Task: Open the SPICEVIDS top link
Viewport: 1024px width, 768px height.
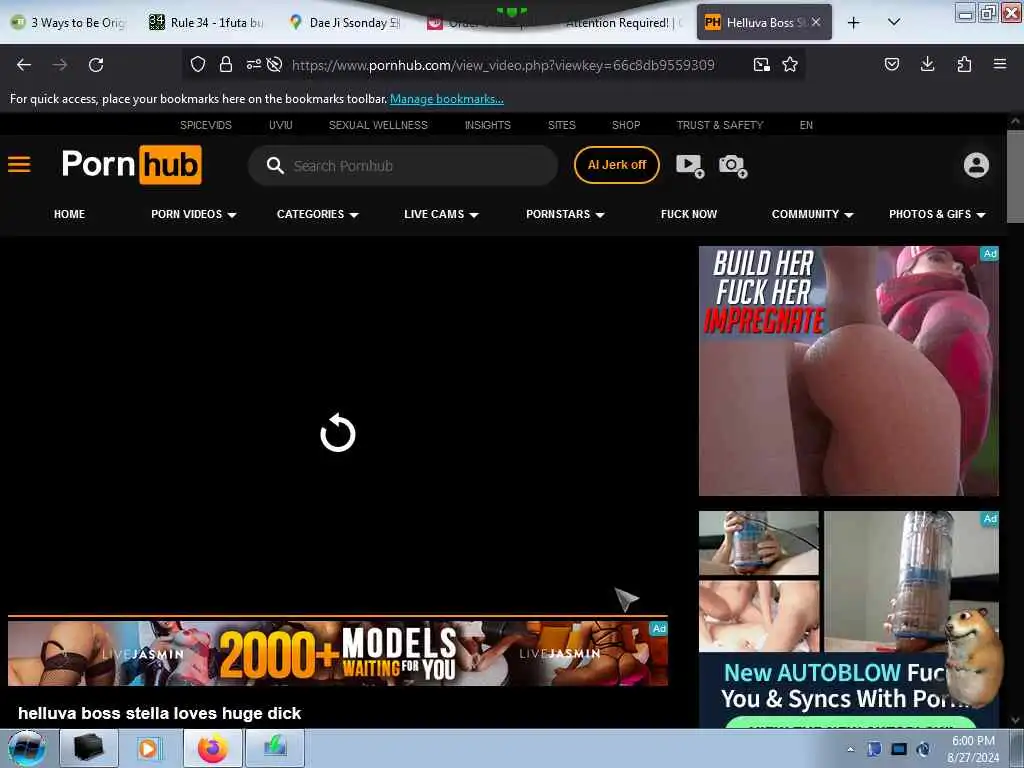Action: coord(206,125)
